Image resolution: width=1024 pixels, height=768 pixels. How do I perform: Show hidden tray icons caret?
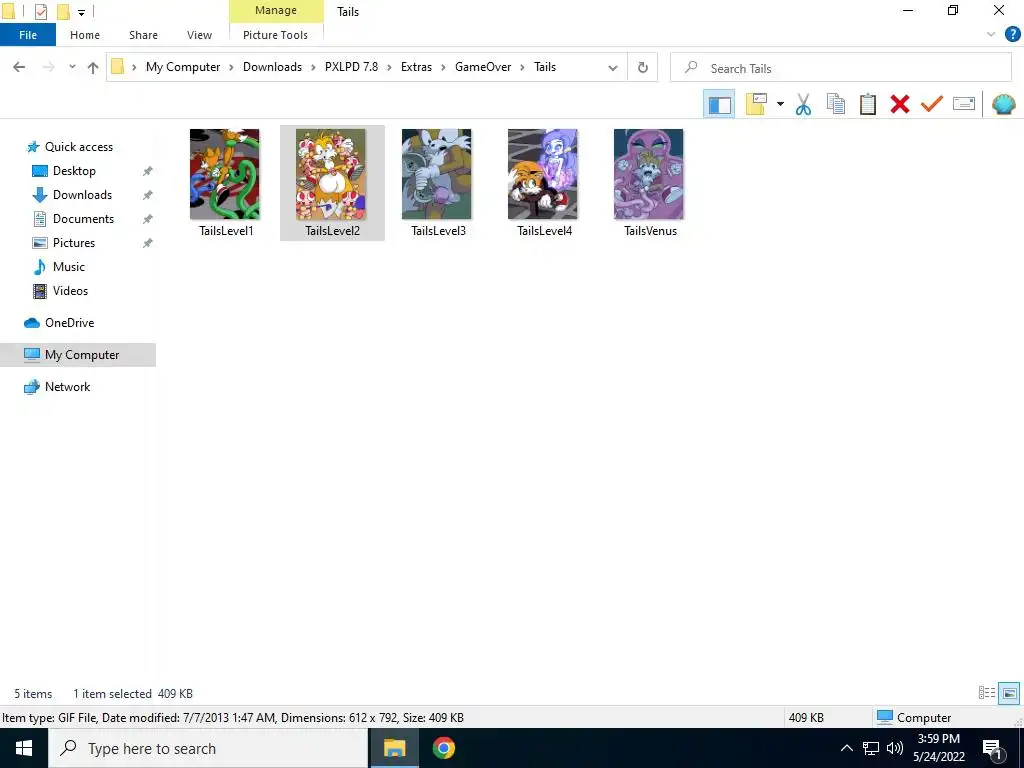(x=846, y=748)
